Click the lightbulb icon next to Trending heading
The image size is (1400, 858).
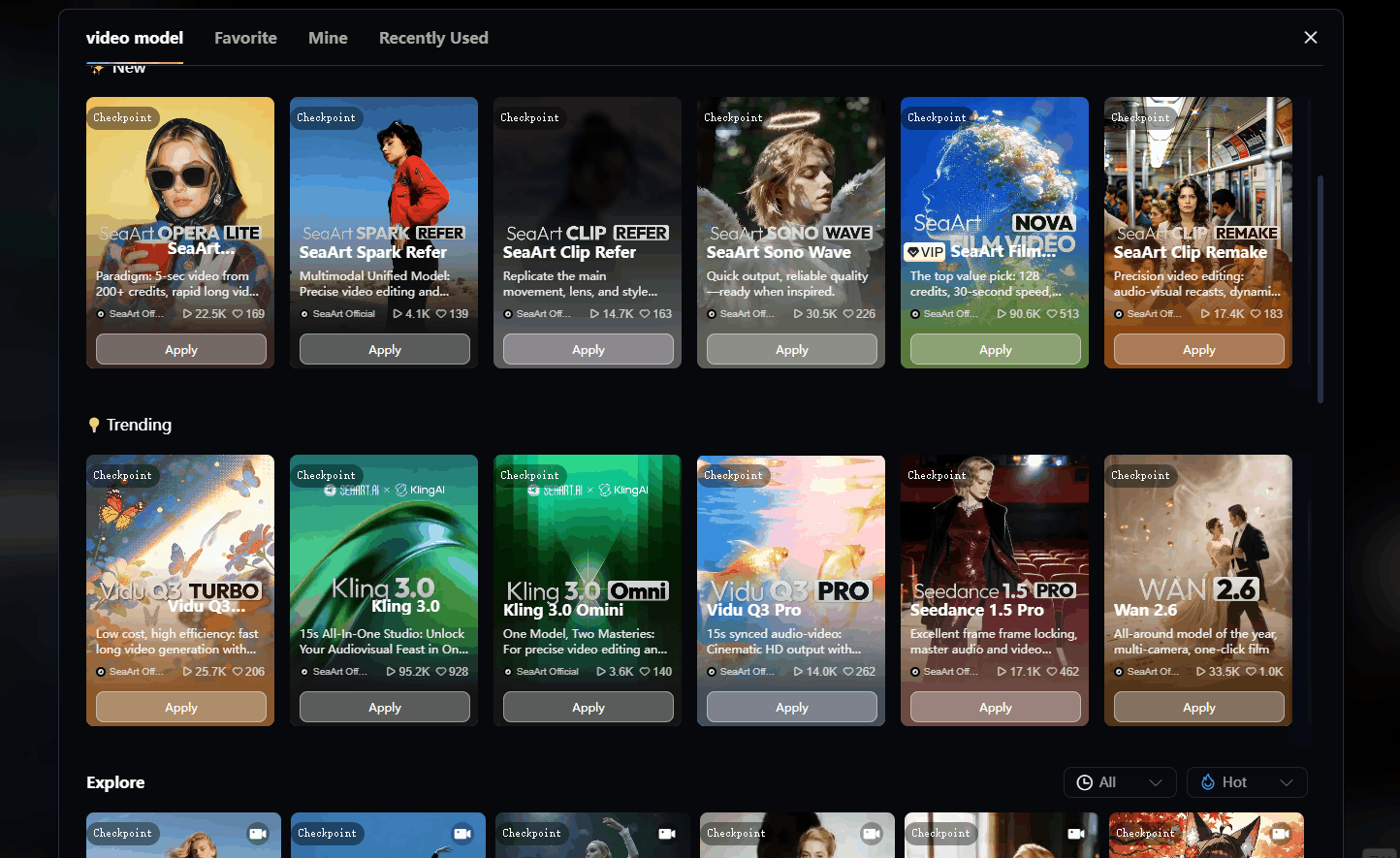point(94,425)
